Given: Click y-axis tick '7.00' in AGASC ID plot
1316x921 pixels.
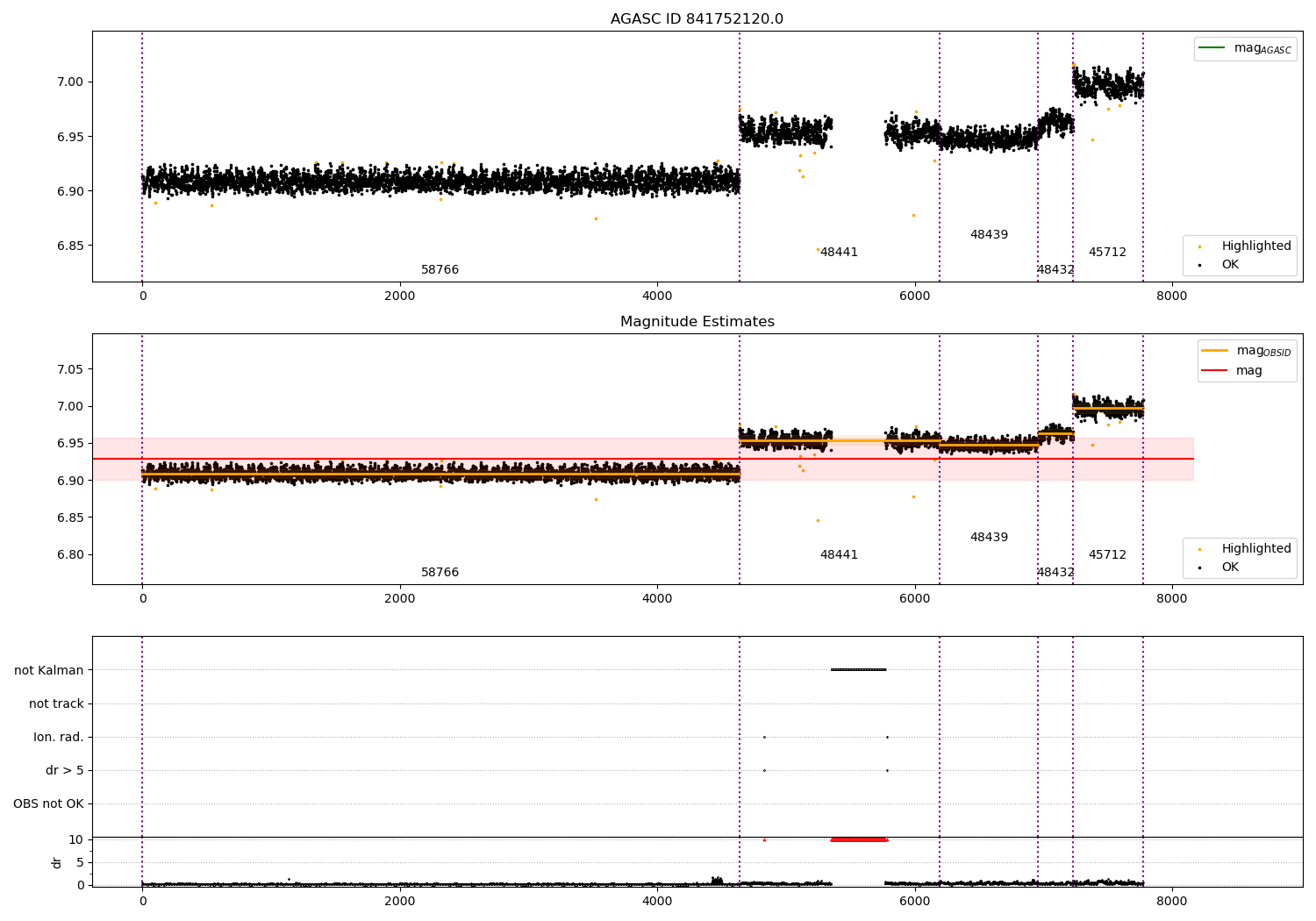Looking at the screenshot, I should pyautogui.click(x=70, y=82).
